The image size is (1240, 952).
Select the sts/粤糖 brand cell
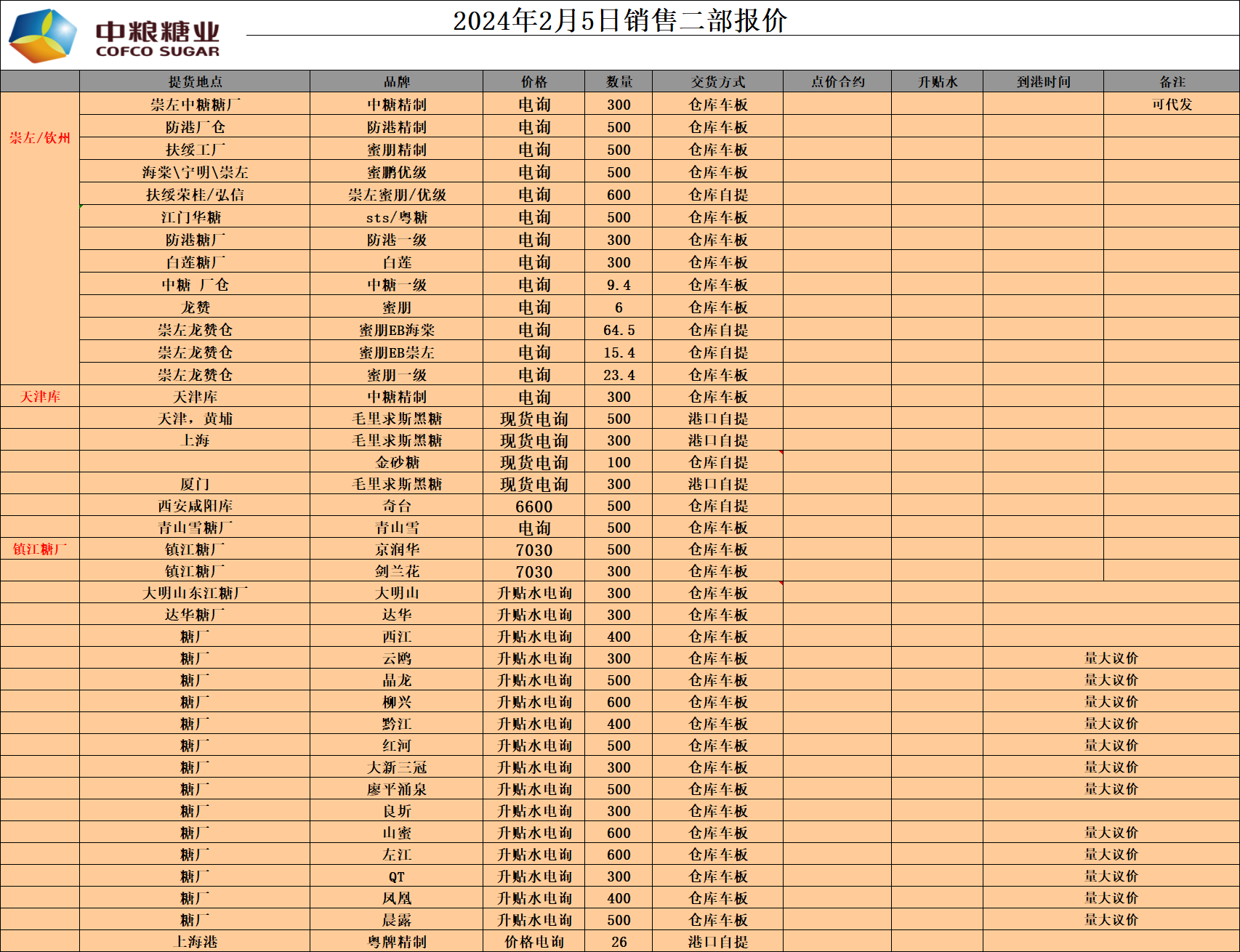pos(396,217)
